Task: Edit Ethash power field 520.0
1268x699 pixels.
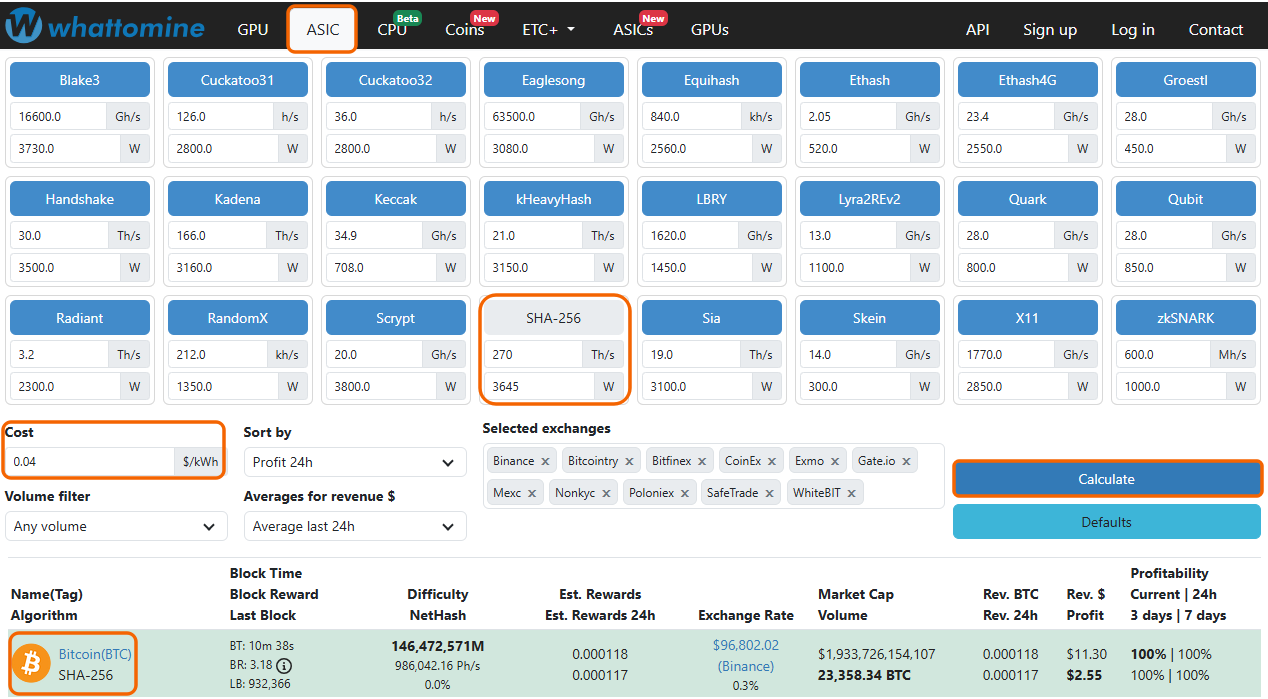Action: [x=856, y=148]
